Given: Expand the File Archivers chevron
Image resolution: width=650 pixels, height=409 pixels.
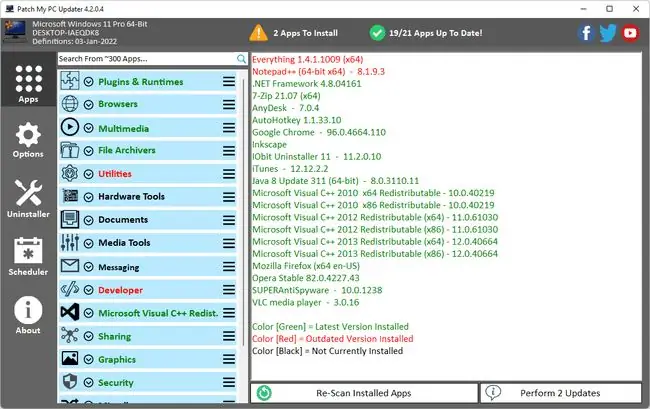Looking at the screenshot, I should tap(88, 151).
